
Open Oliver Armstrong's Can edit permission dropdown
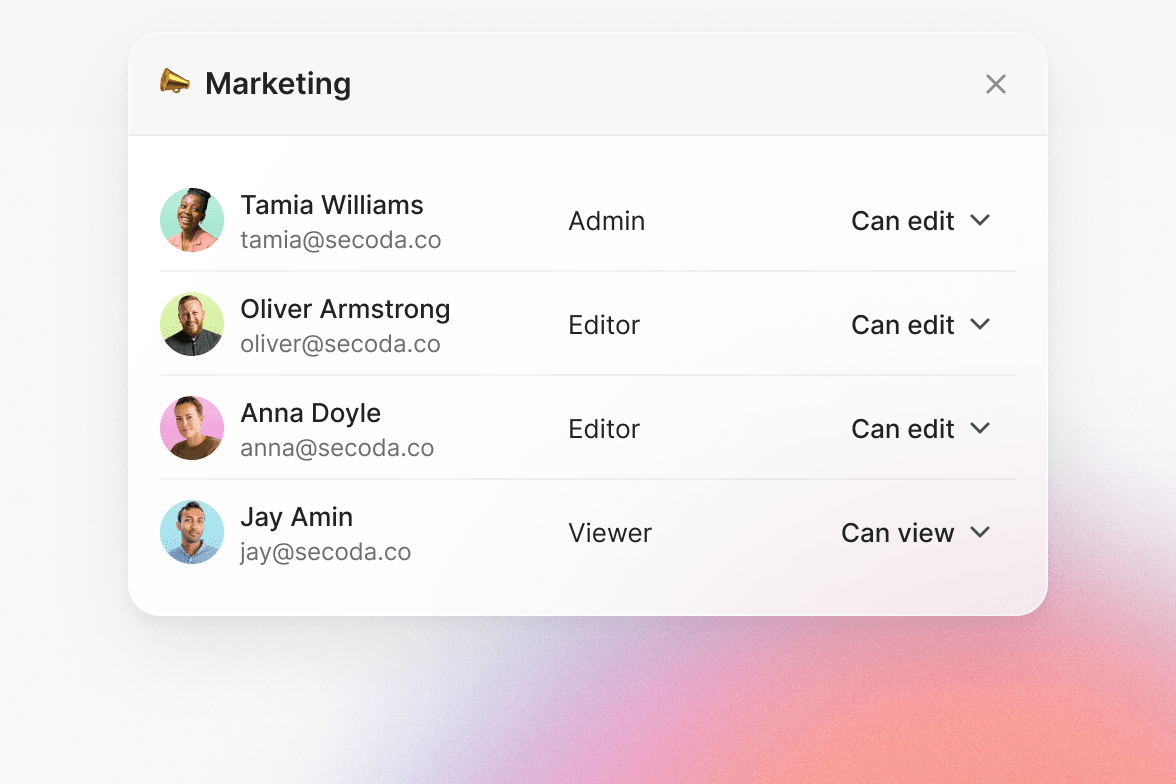[x=920, y=325]
